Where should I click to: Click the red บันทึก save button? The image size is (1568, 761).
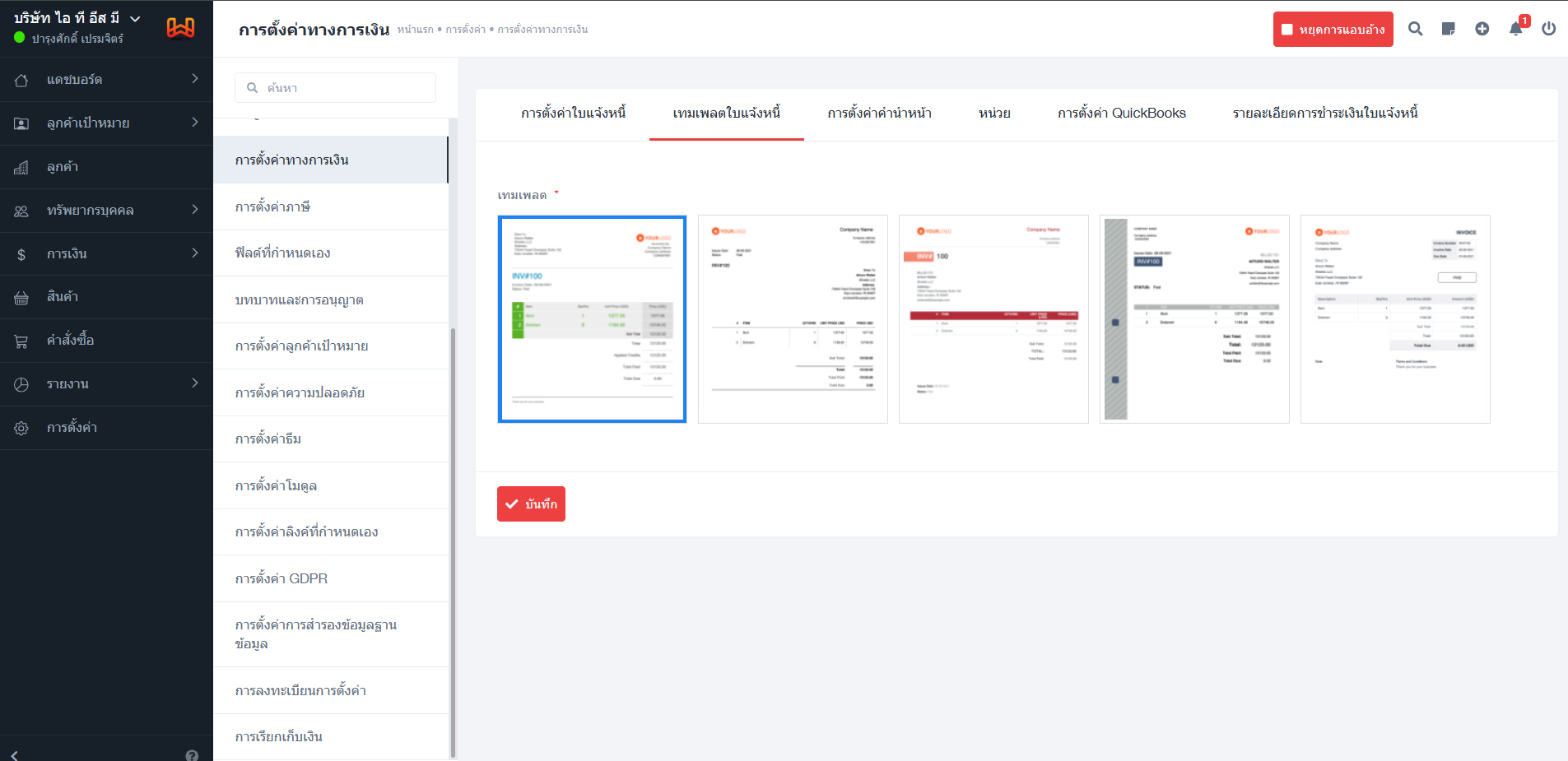click(531, 503)
